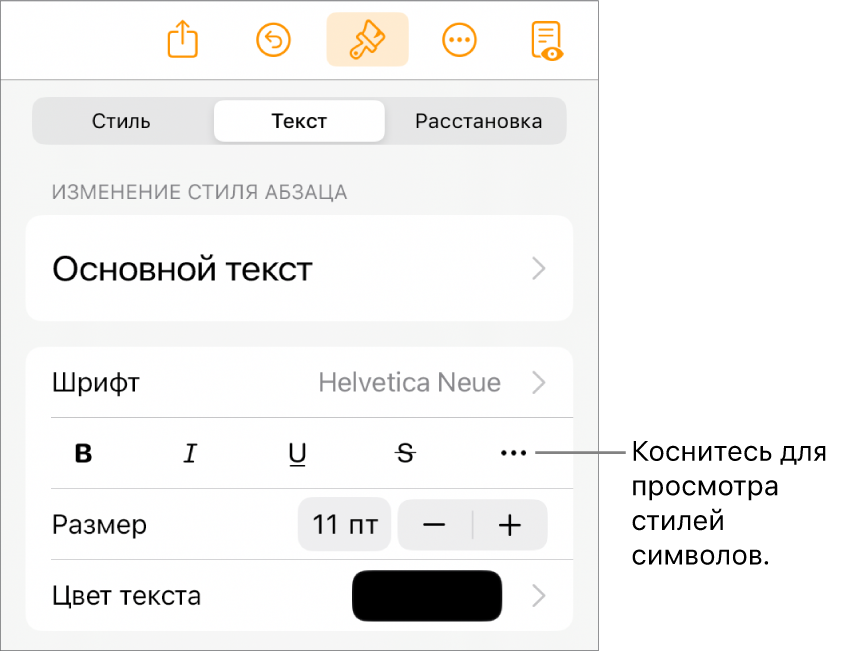Image resolution: width=851 pixels, height=652 pixels.
Task: Expand the Основной текст chevron
Action: (x=538, y=268)
